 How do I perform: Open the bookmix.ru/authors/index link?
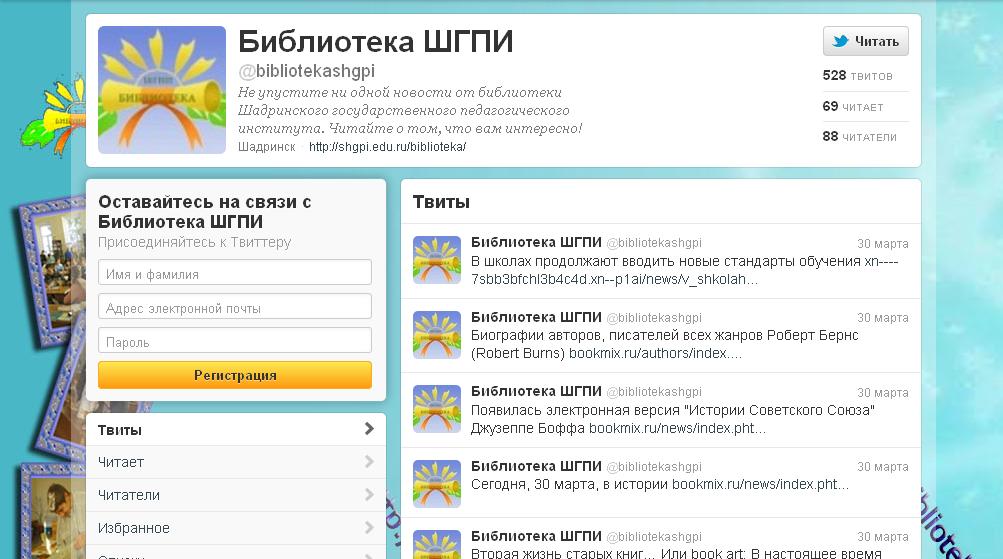[655, 354]
